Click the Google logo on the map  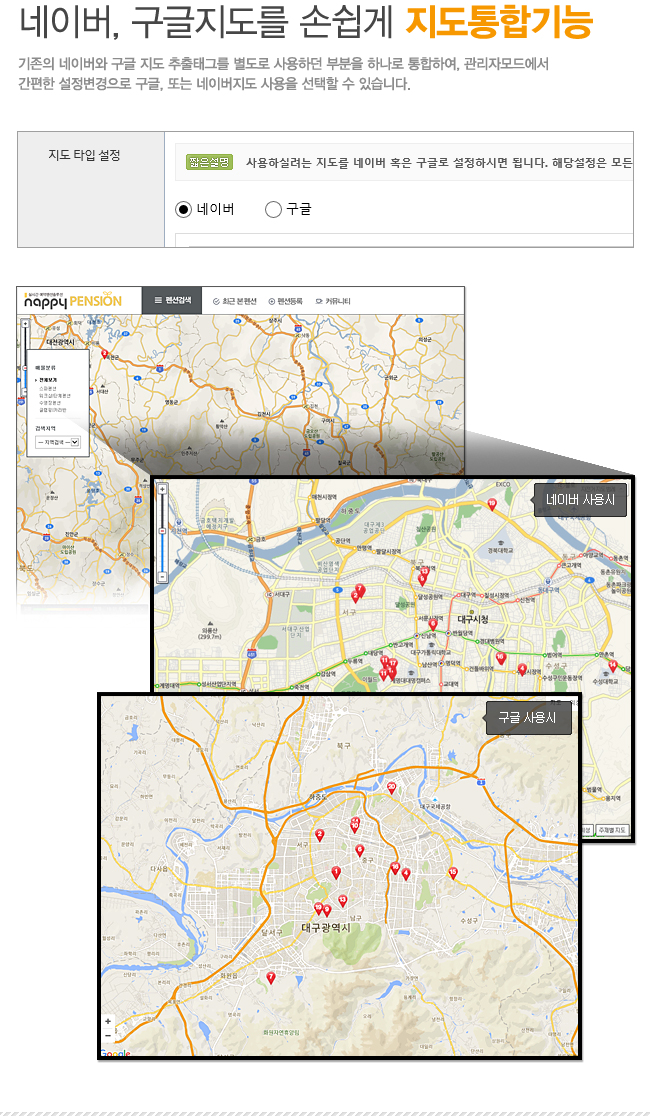coord(115,1053)
